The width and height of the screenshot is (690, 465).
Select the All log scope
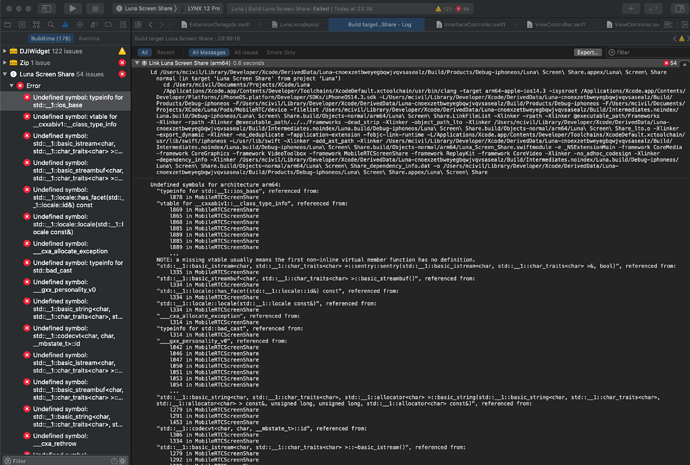[x=144, y=52]
